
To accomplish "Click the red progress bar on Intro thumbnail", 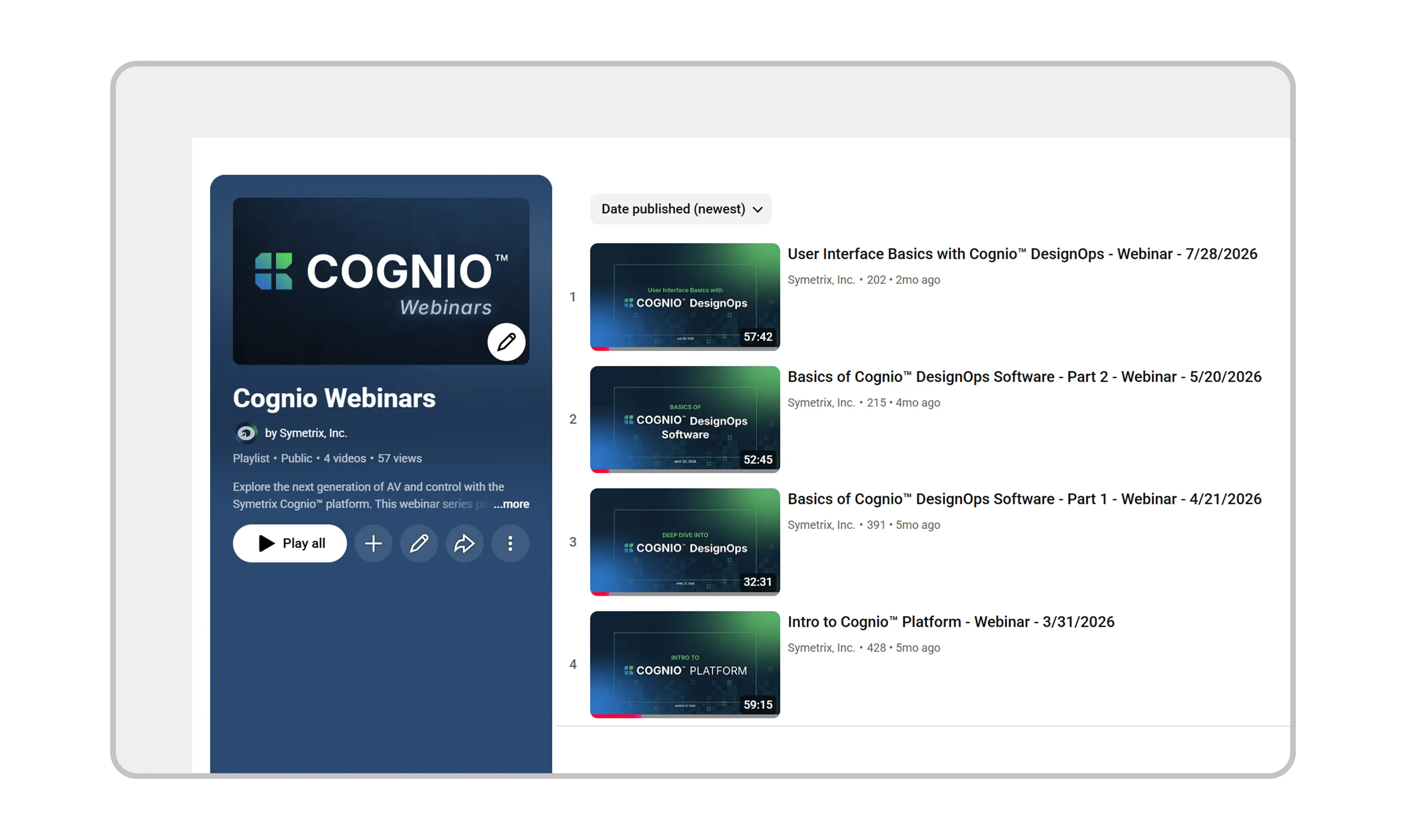I will (x=616, y=716).
